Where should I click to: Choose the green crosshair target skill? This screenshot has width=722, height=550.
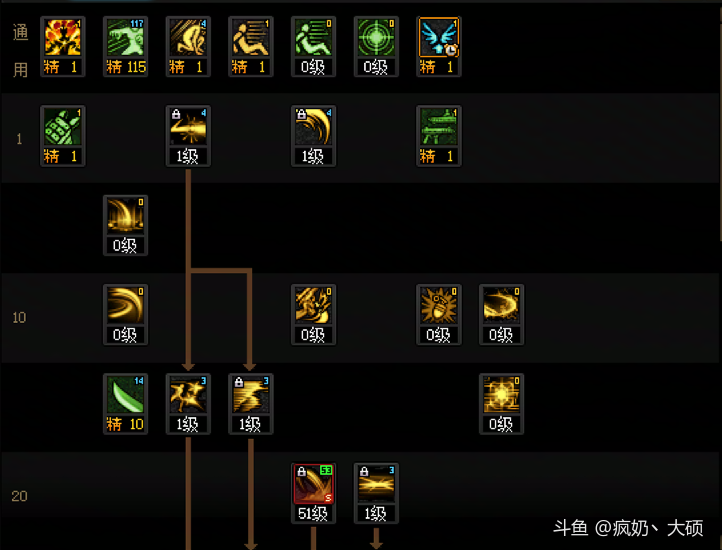pyautogui.click(x=376, y=47)
